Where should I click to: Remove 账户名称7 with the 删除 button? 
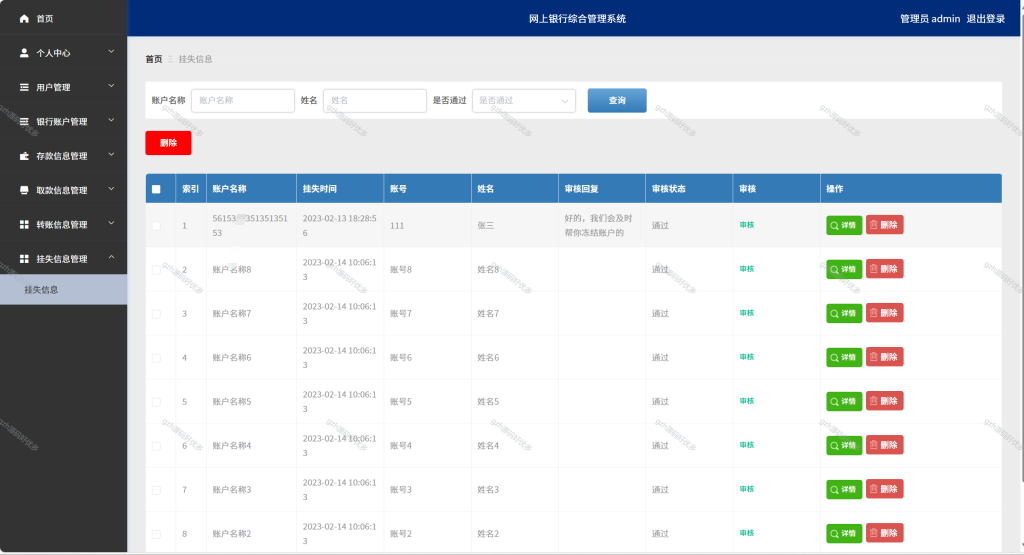coord(884,313)
